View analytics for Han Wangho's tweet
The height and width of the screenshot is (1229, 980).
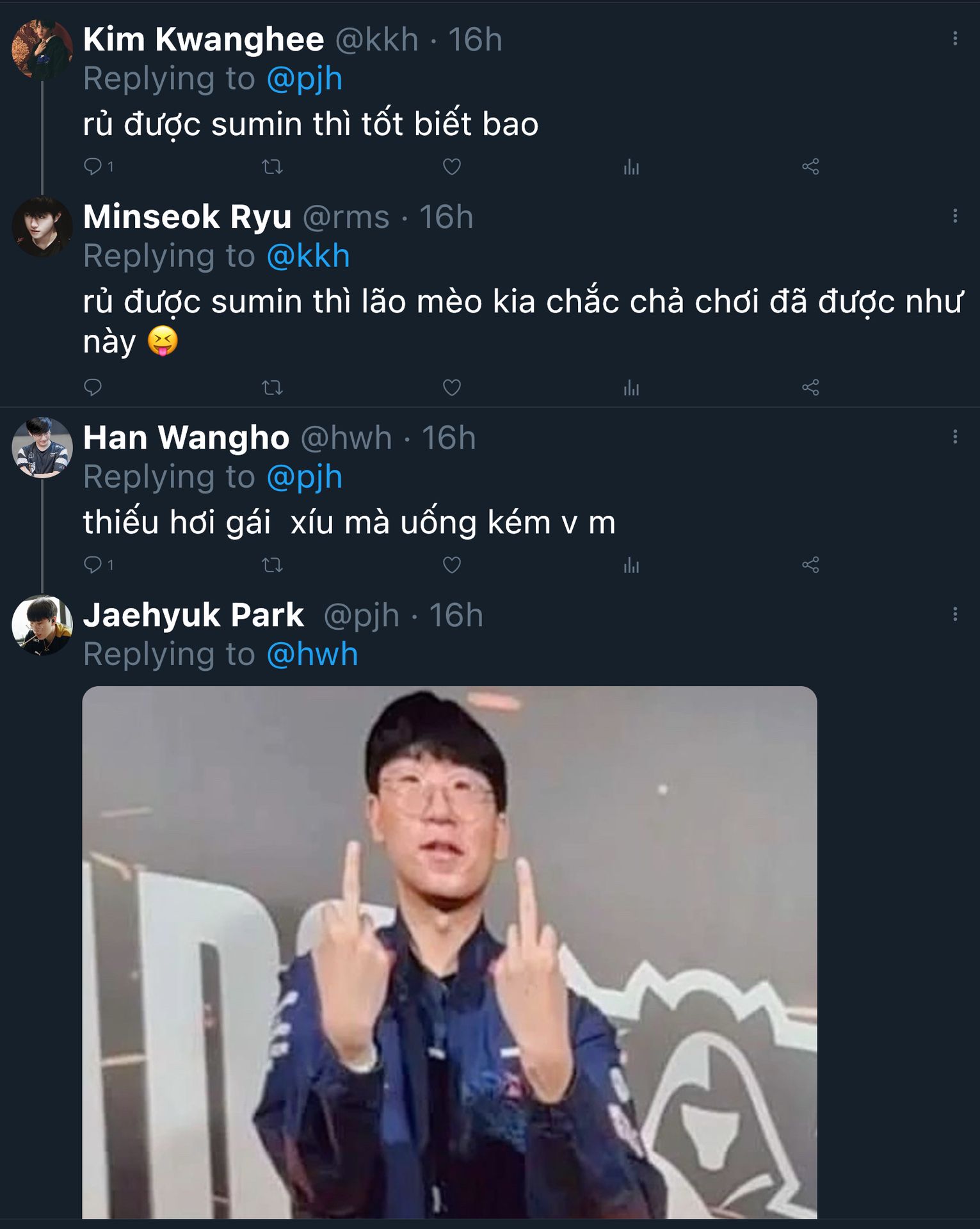click(x=631, y=565)
